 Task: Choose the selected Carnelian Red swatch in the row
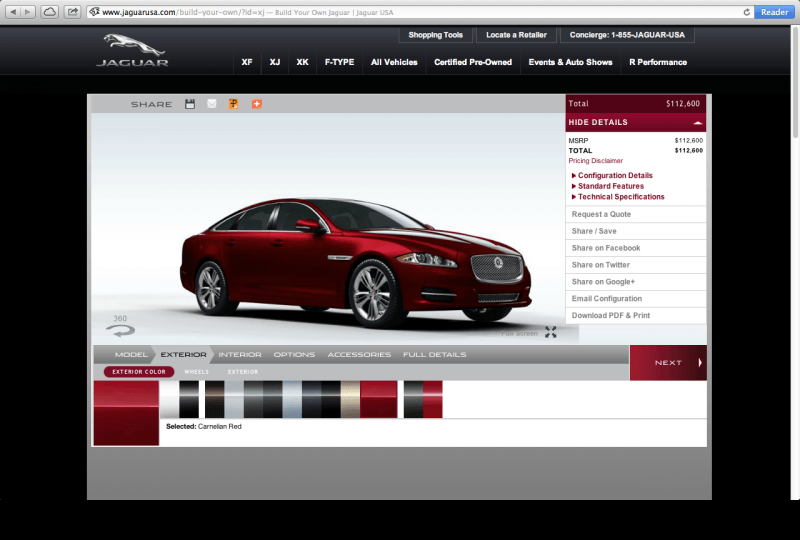(379, 399)
